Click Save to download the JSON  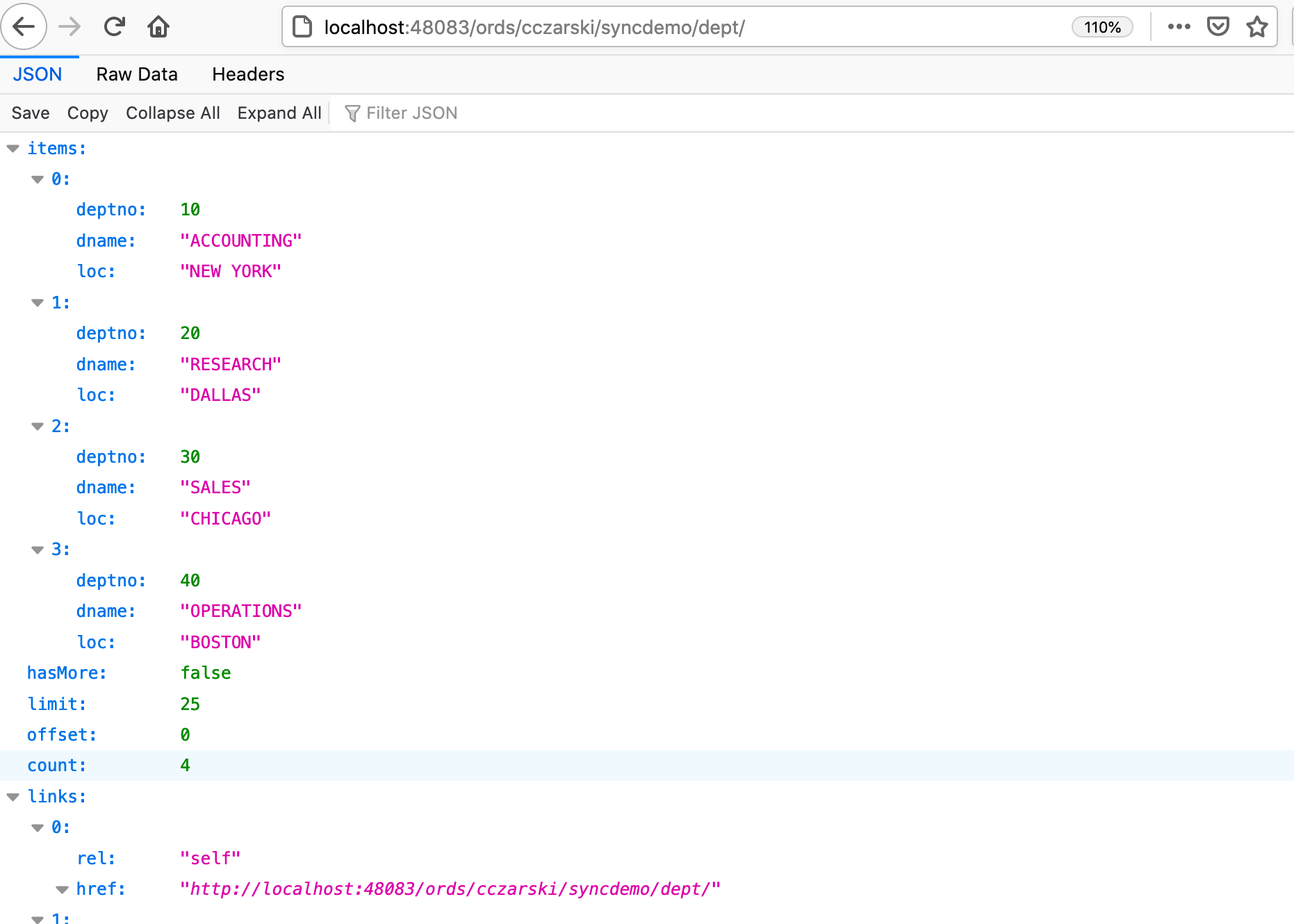tap(30, 113)
